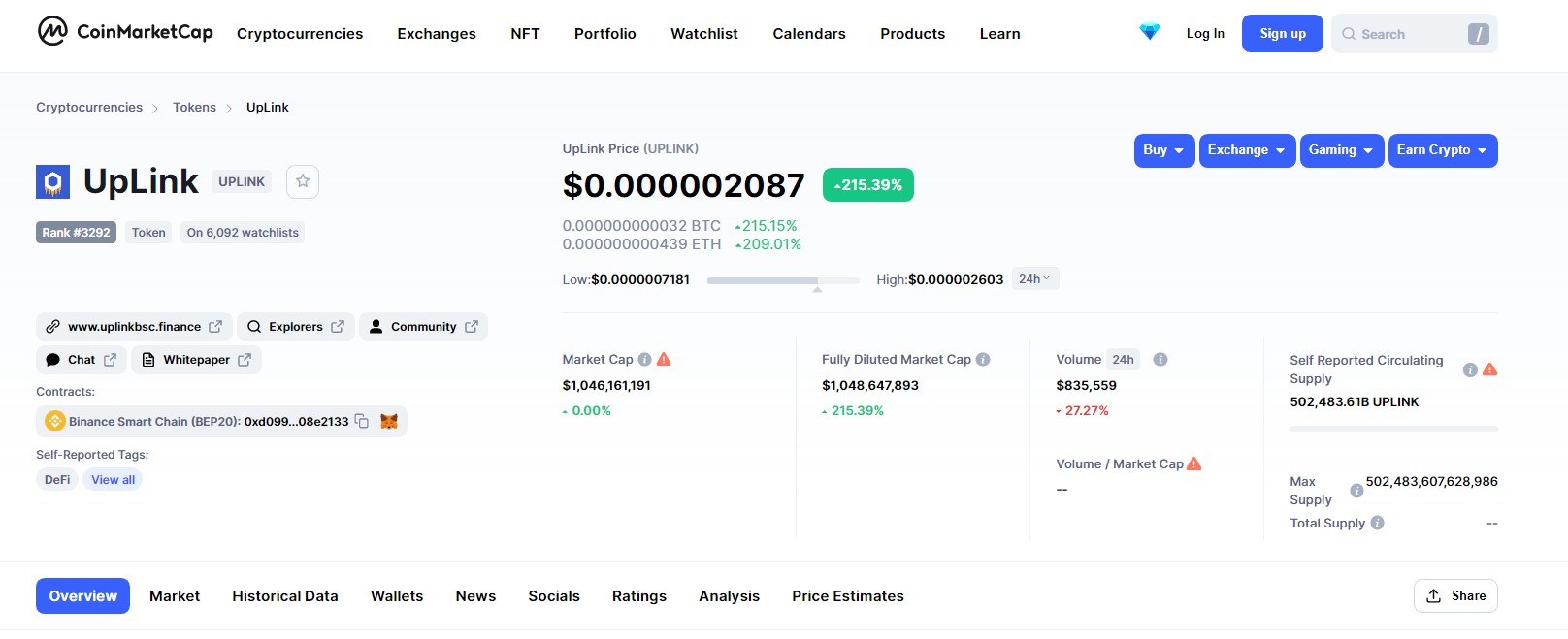Open Calendars nav menu
1568x639 pixels.
[809, 34]
